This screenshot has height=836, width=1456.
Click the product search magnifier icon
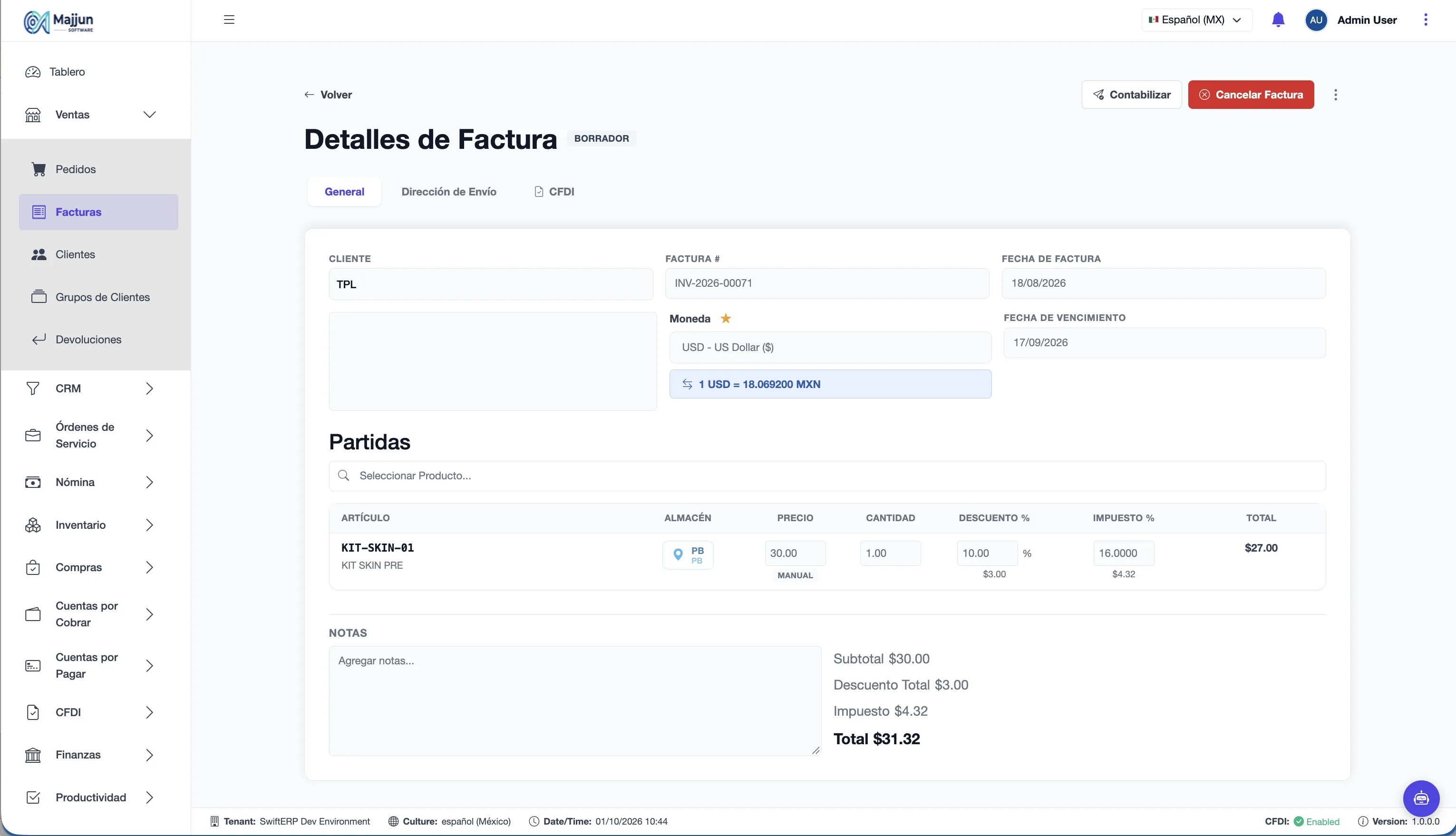point(343,476)
